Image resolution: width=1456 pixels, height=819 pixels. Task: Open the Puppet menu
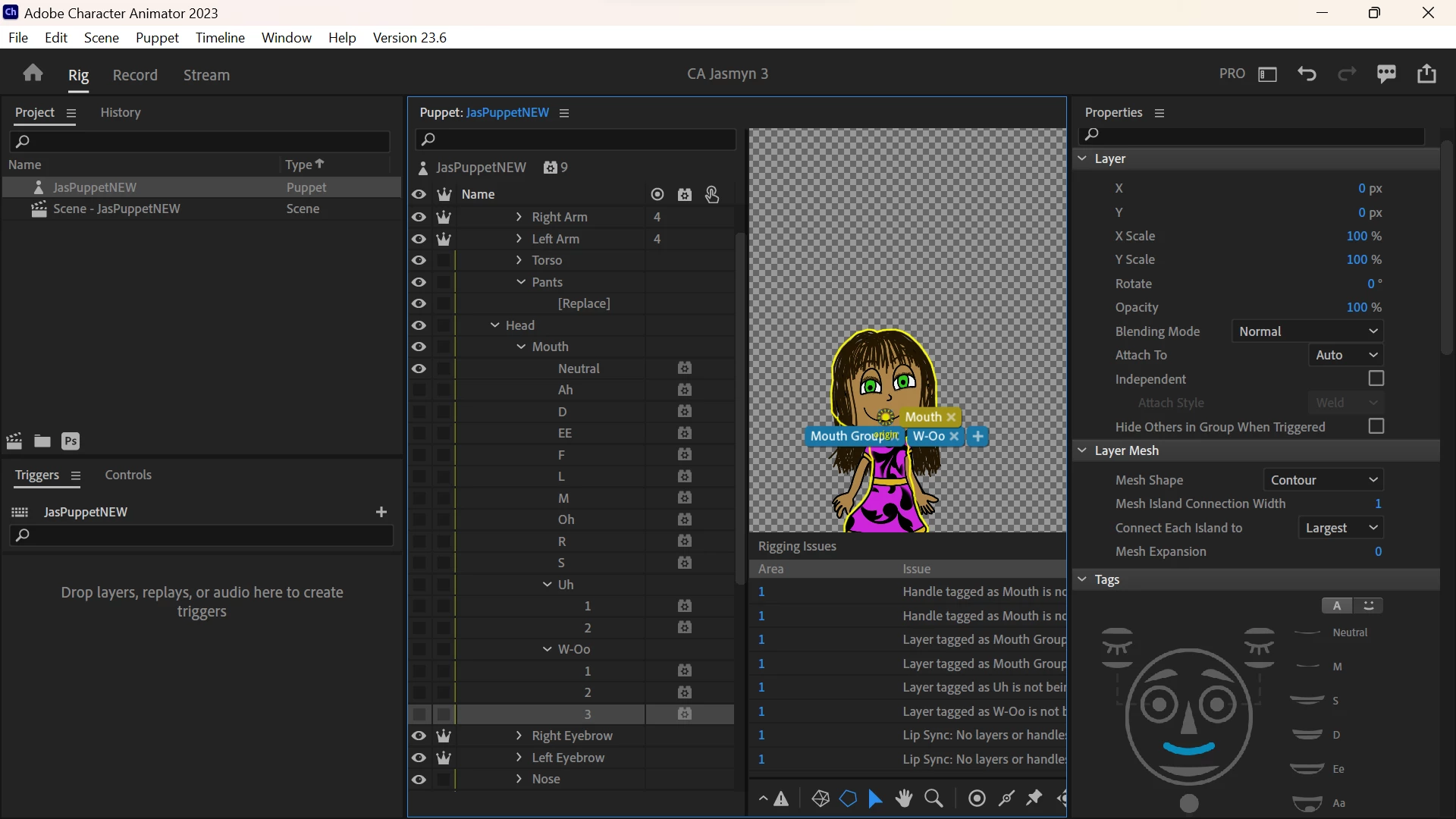click(157, 38)
